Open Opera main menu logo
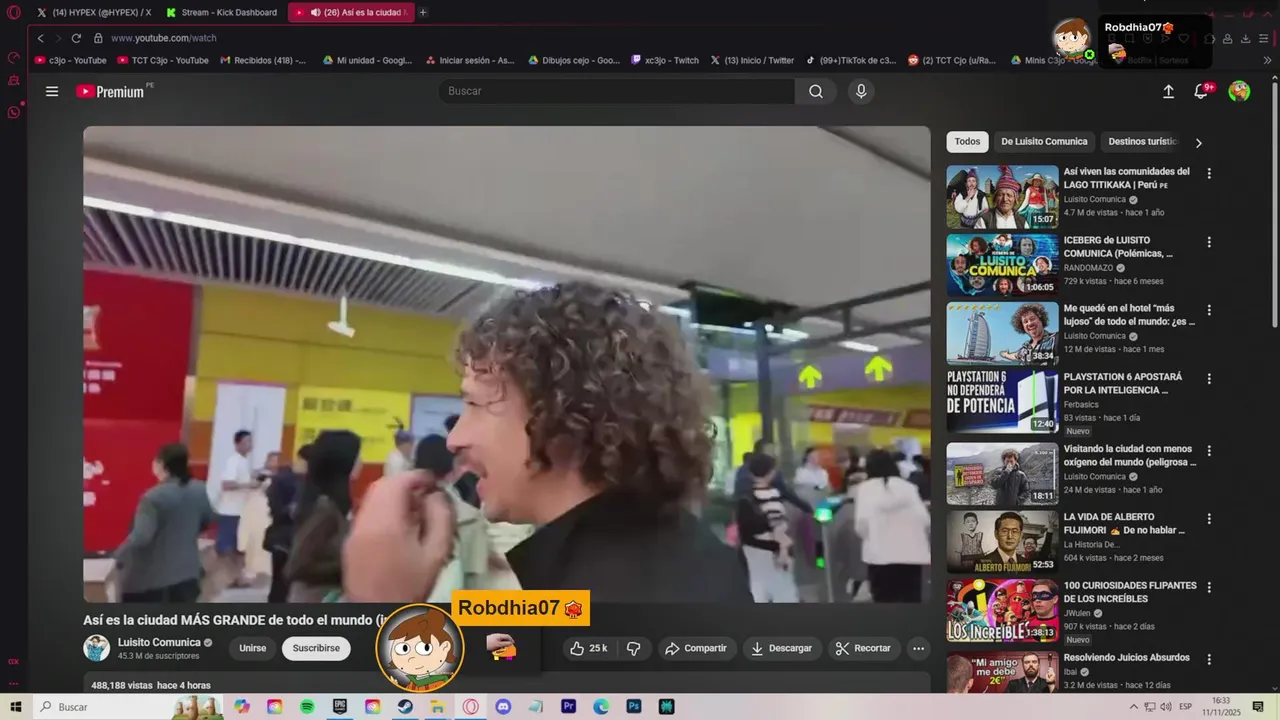1280x720 pixels. 13,12
